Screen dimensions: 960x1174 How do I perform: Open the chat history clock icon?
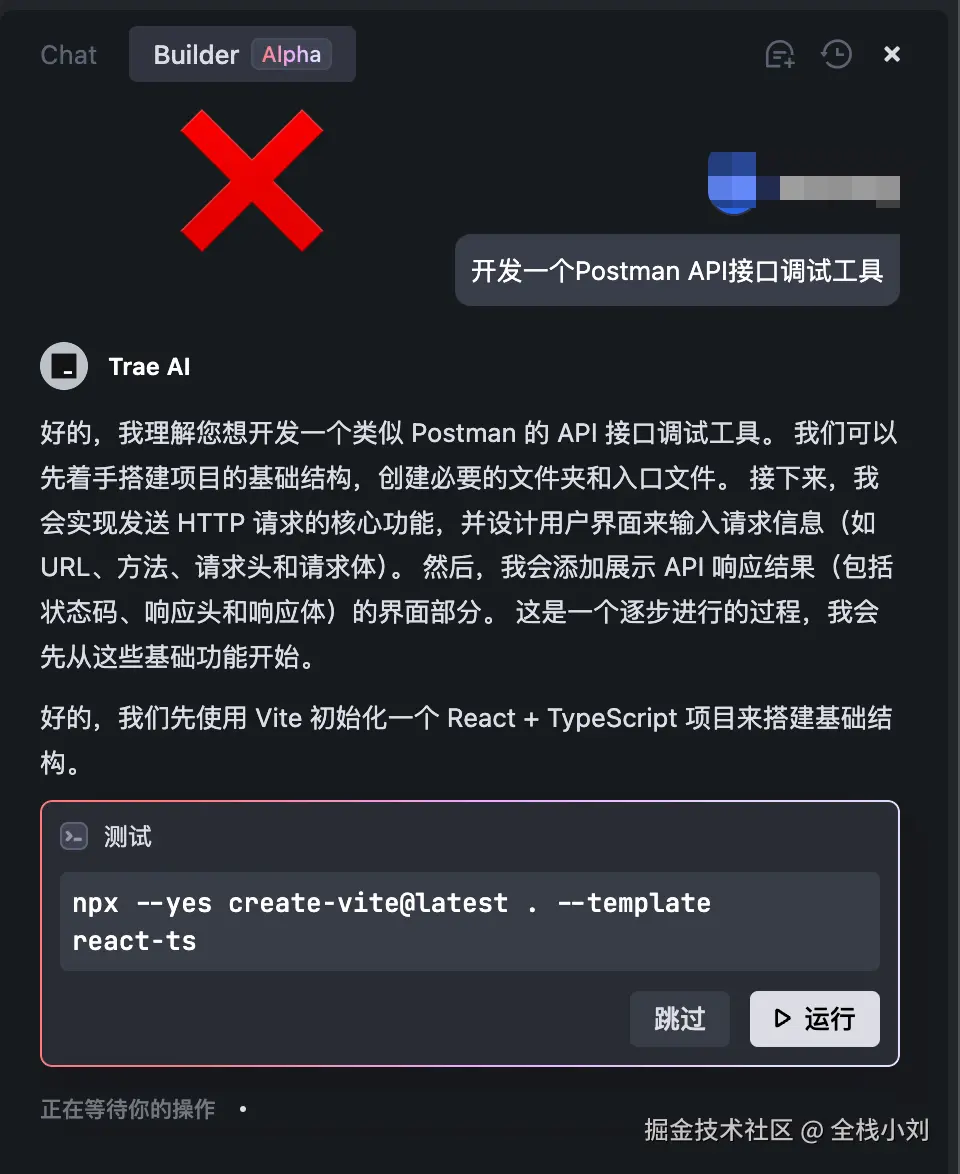[836, 54]
